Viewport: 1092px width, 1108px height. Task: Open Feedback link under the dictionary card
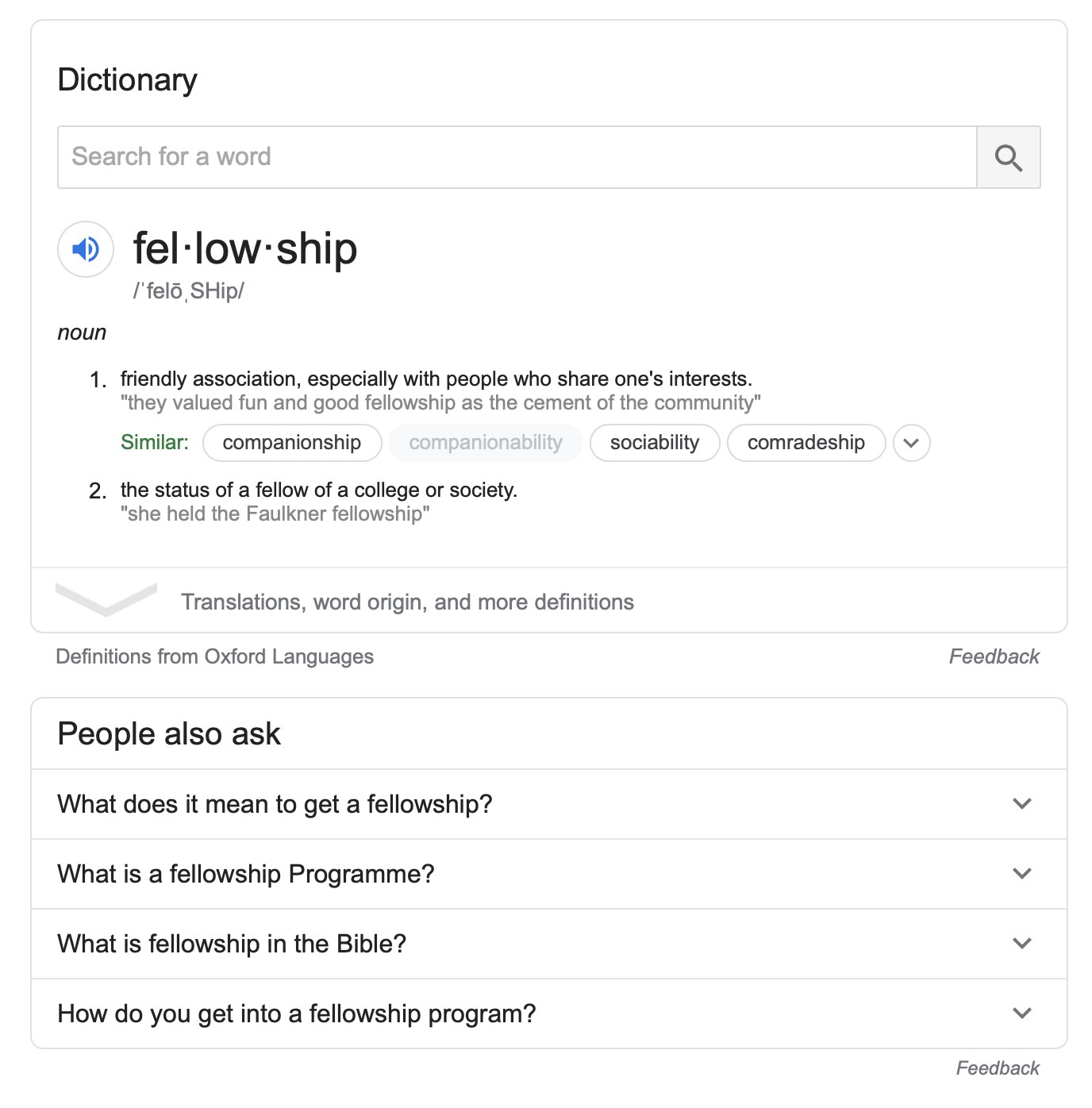994,656
